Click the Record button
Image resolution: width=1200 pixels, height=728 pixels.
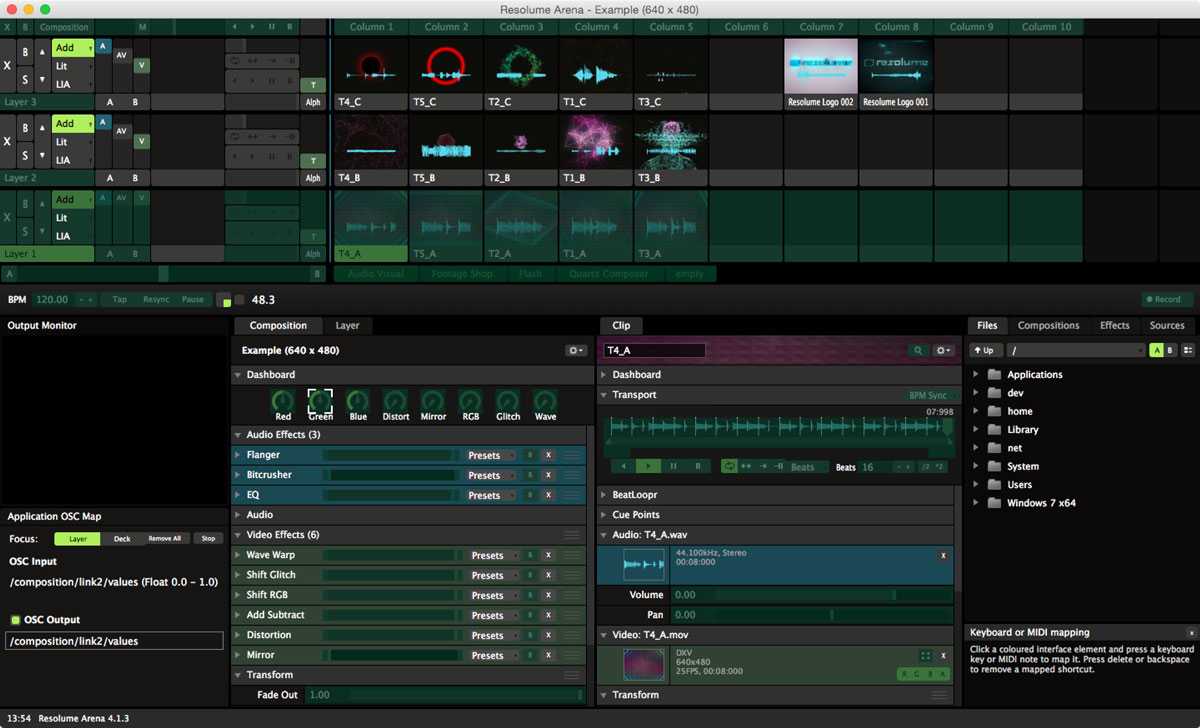coord(1167,300)
